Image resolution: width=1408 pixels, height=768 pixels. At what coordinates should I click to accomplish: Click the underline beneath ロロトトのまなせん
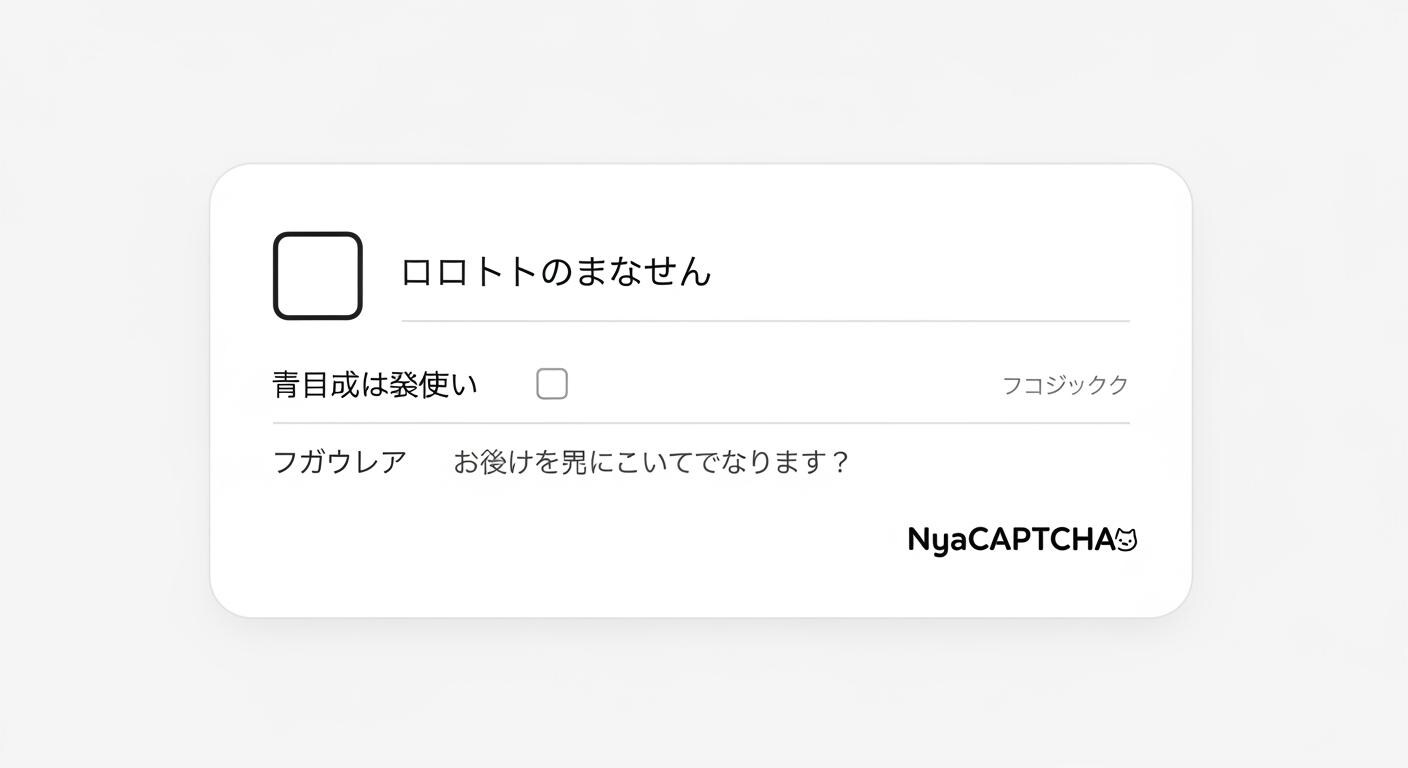tap(765, 321)
